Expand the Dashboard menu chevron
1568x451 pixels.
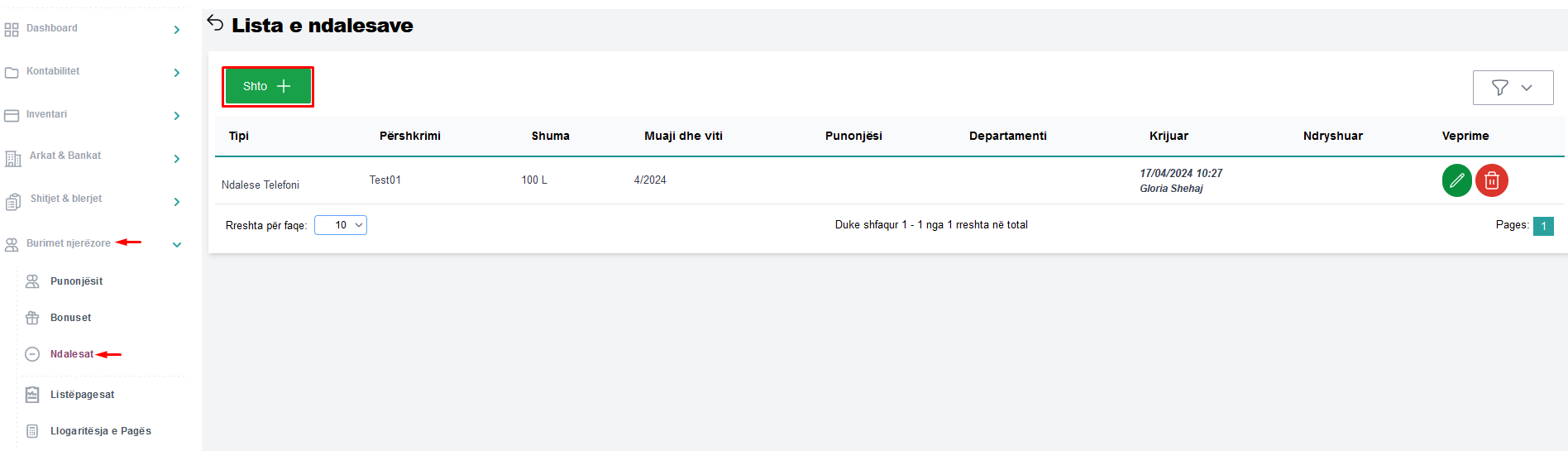tap(177, 30)
